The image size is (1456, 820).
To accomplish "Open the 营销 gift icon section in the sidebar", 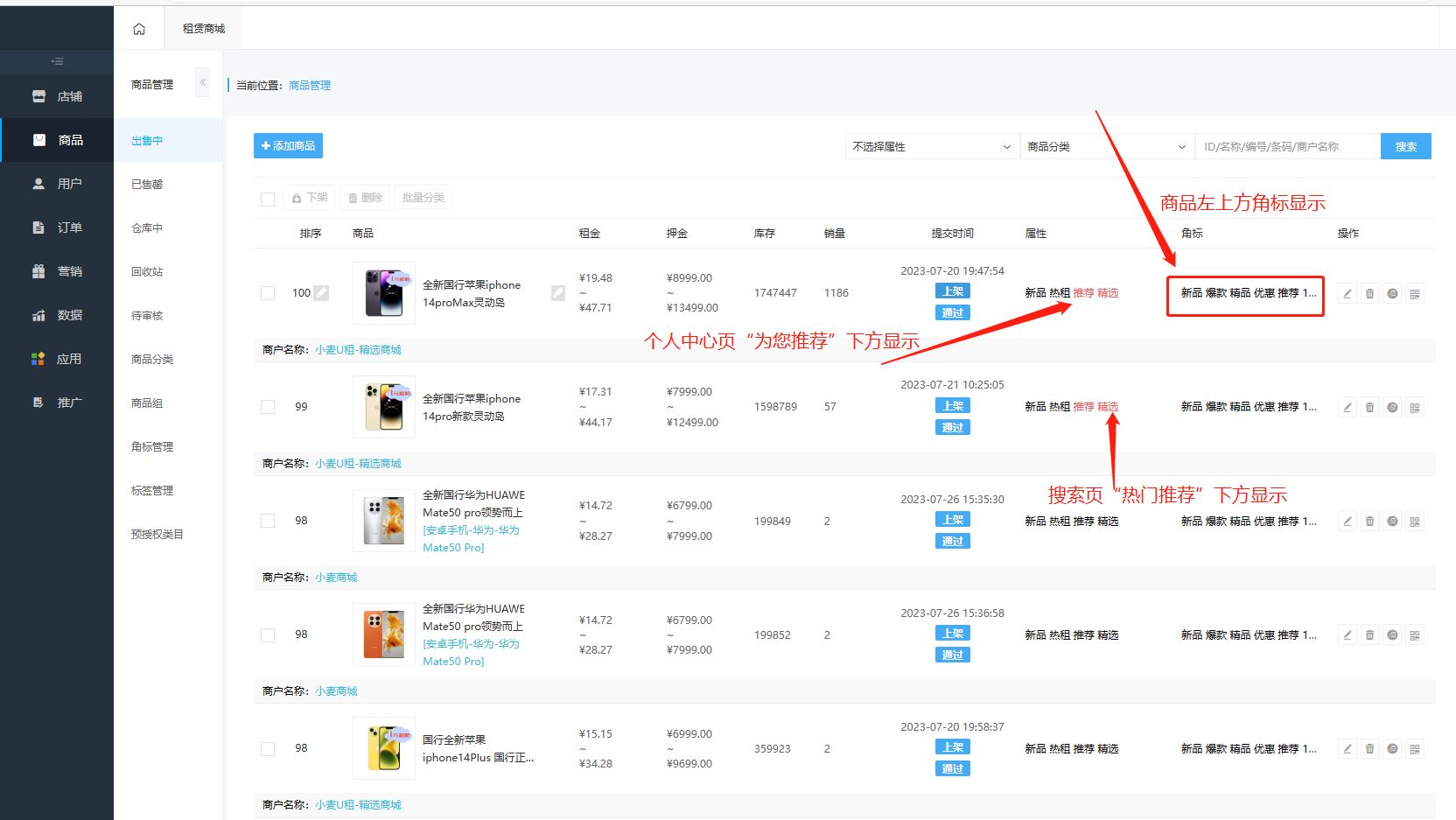I will pyautogui.click(x=38, y=271).
